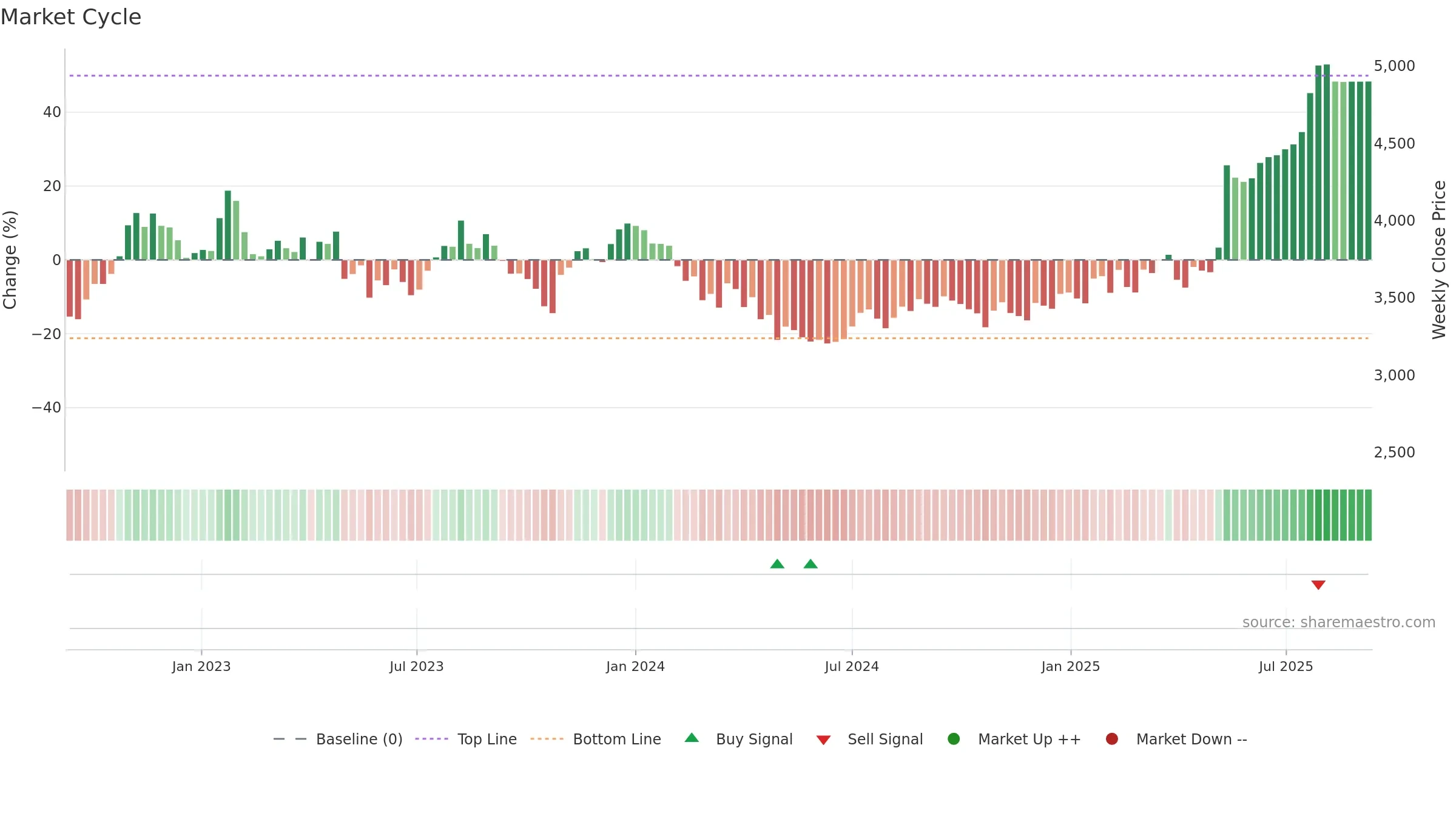
Task: Click the tallest green bar above the top line
Action: pos(1327,162)
